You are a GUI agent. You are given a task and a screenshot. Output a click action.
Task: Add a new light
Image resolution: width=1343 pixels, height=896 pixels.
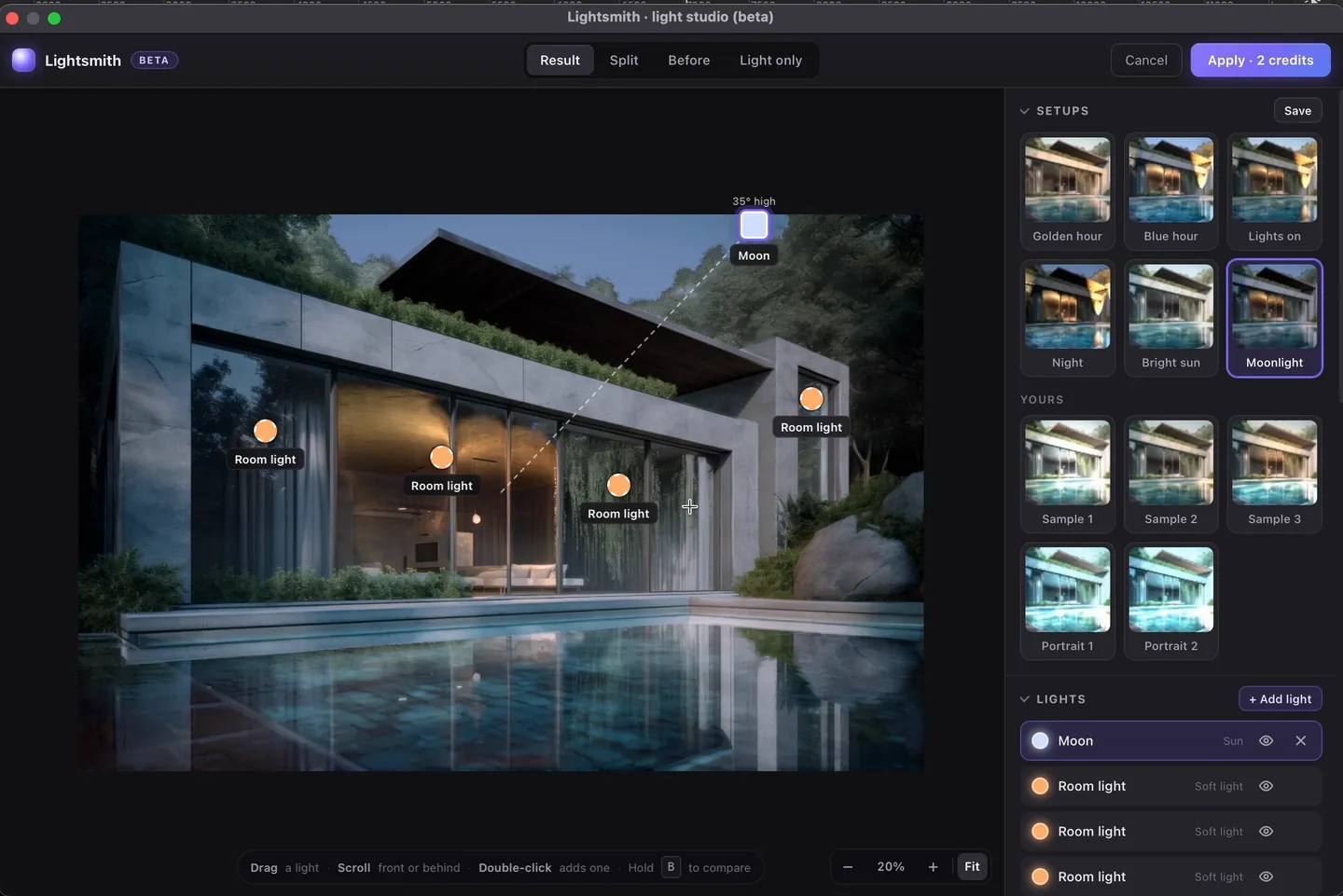(x=1280, y=699)
